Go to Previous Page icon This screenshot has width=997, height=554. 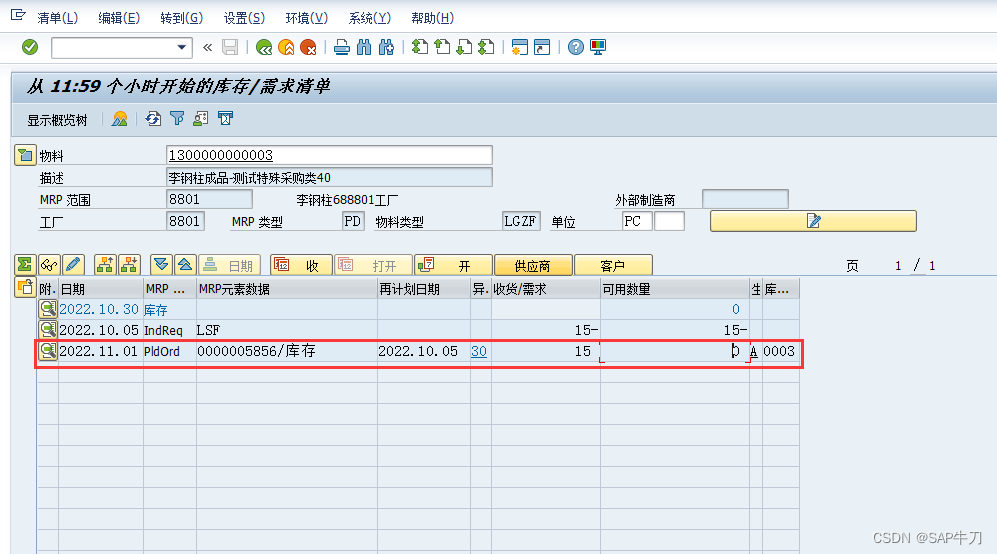click(442, 47)
